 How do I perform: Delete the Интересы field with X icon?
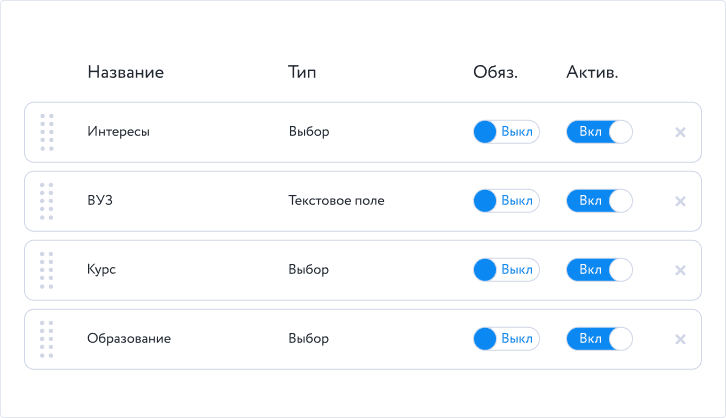(680, 132)
